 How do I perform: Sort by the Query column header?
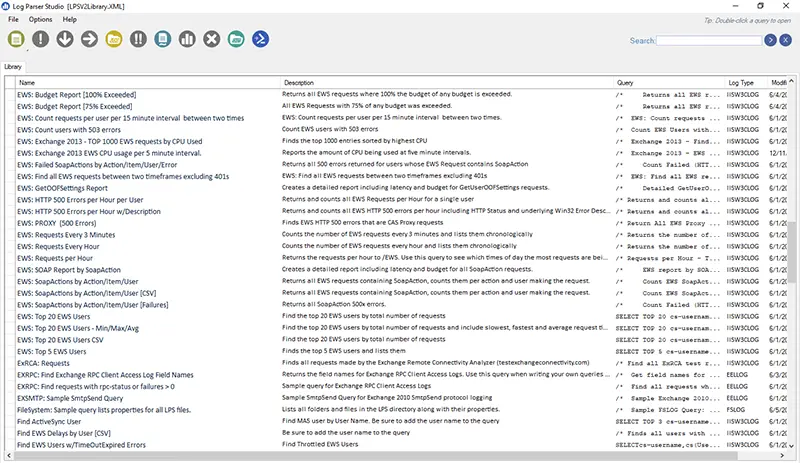click(x=669, y=82)
